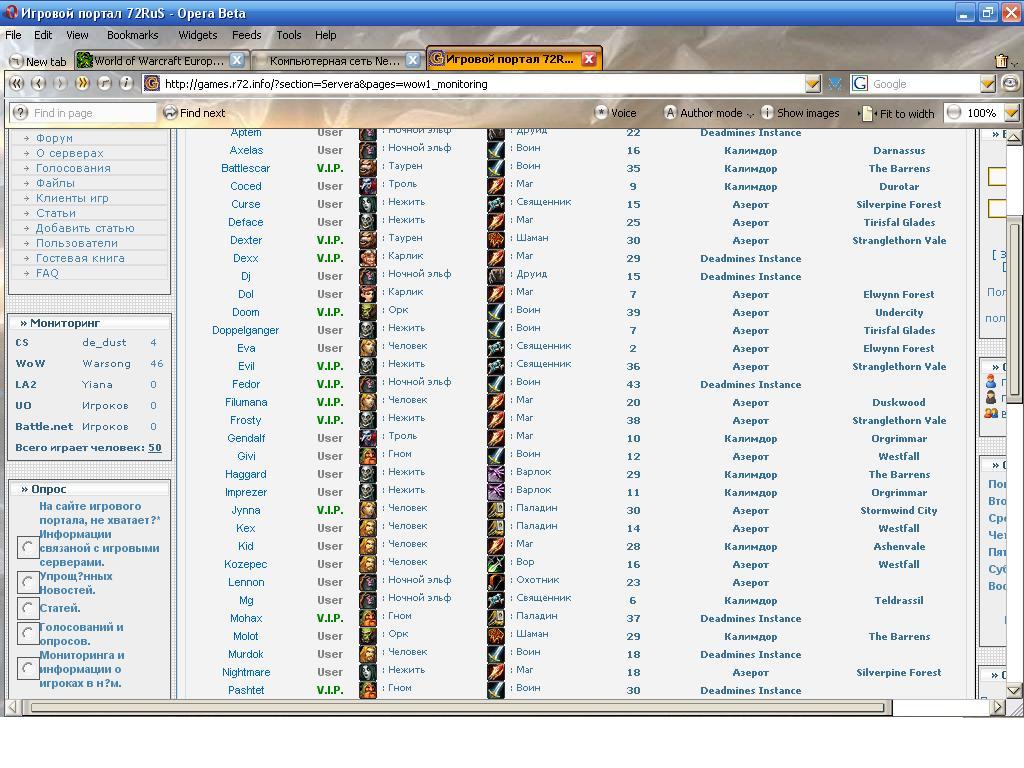Click the Rogue class icon in Kozepec row
This screenshot has height=768, width=1024.
[x=496, y=564]
